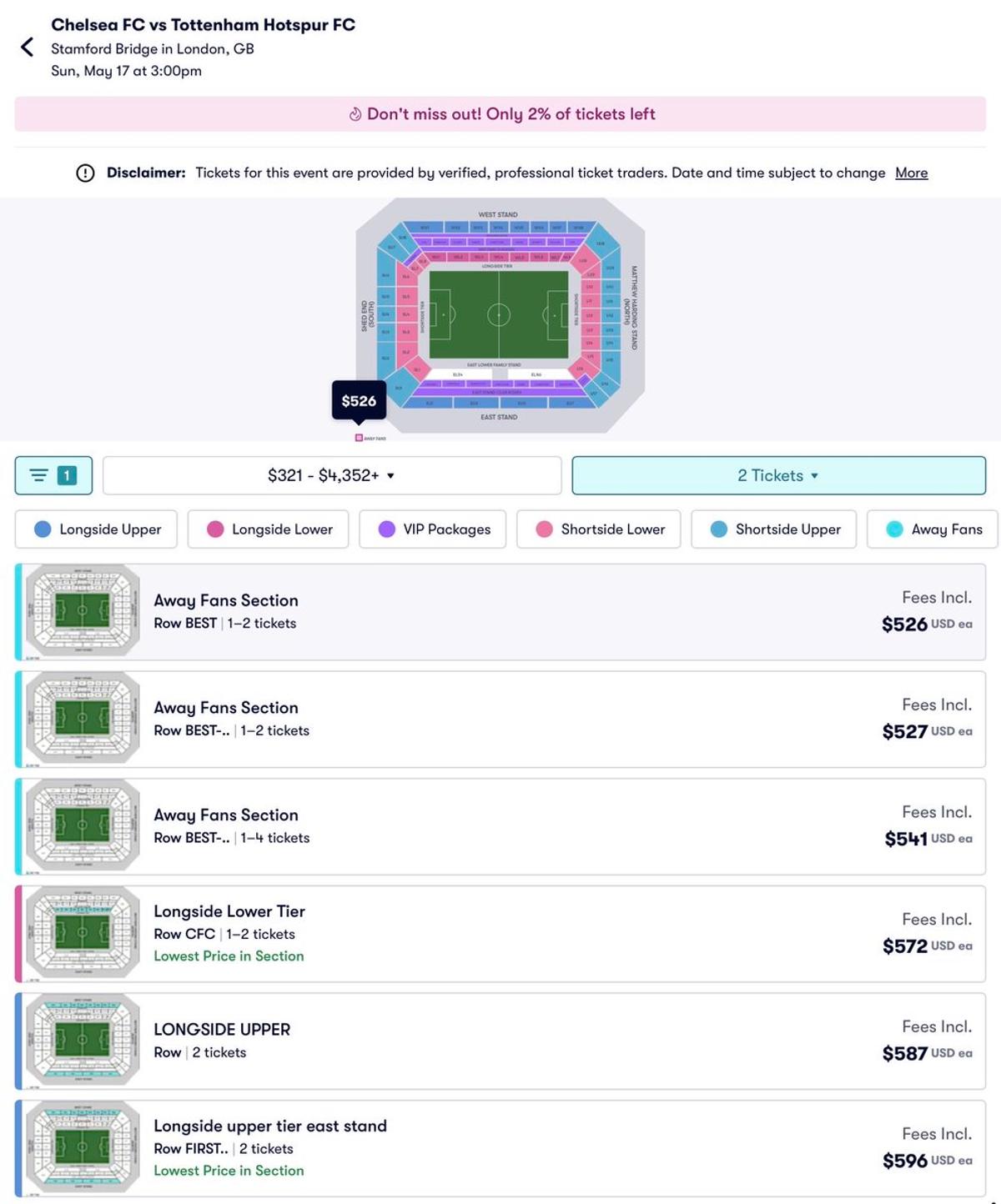
Task: Open the 2 Tickets quantity dropdown
Action: [x=777, y=475]
